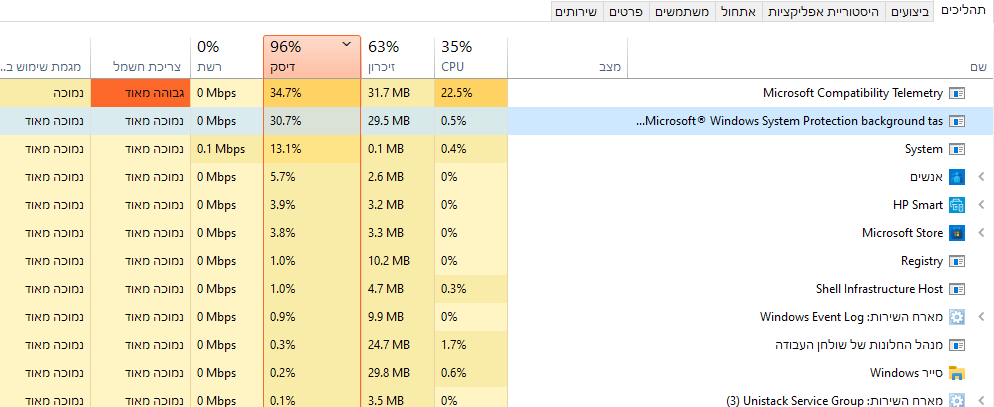Click the 10.2 MB memory cell
This screenshot has height=407, width=994.
[x=398, y=261]
